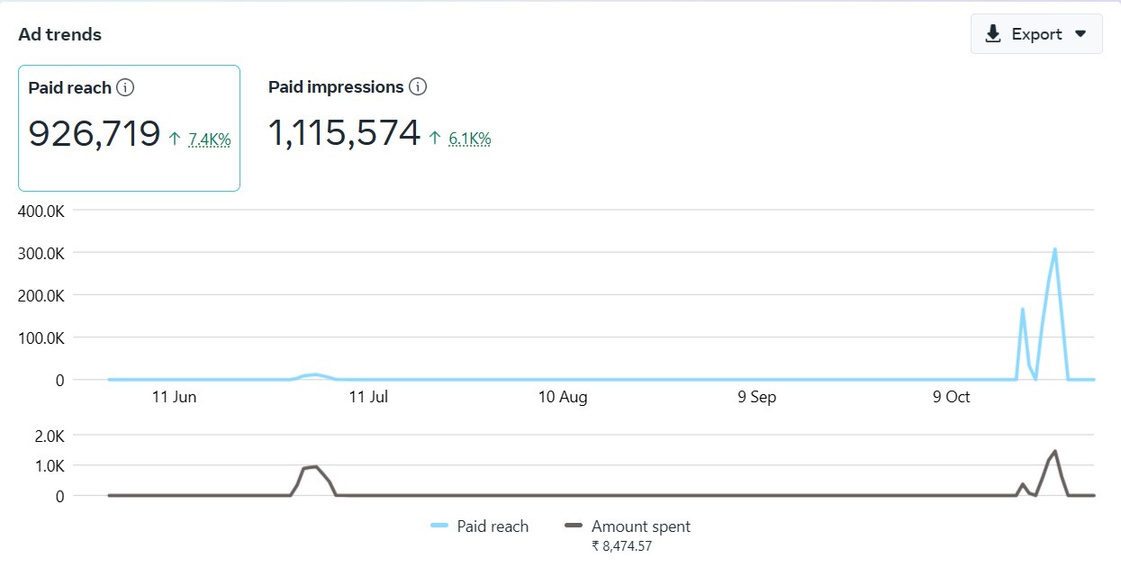
Task: Toggle the Paid reach legend label
Action: point(492,526)
